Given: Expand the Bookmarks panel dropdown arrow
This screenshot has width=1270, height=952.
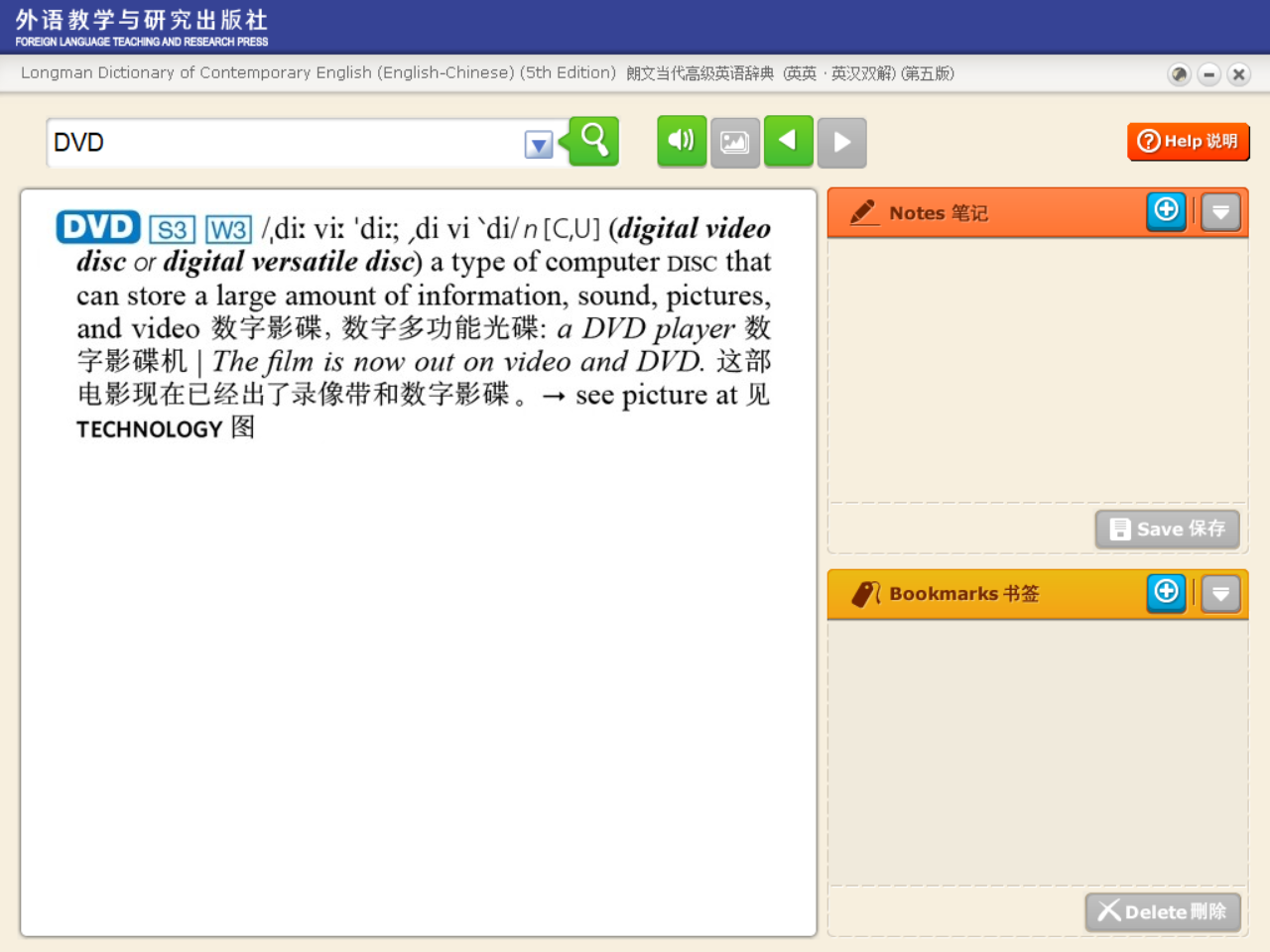Looking at the screenshot, I should [1221, 594].
